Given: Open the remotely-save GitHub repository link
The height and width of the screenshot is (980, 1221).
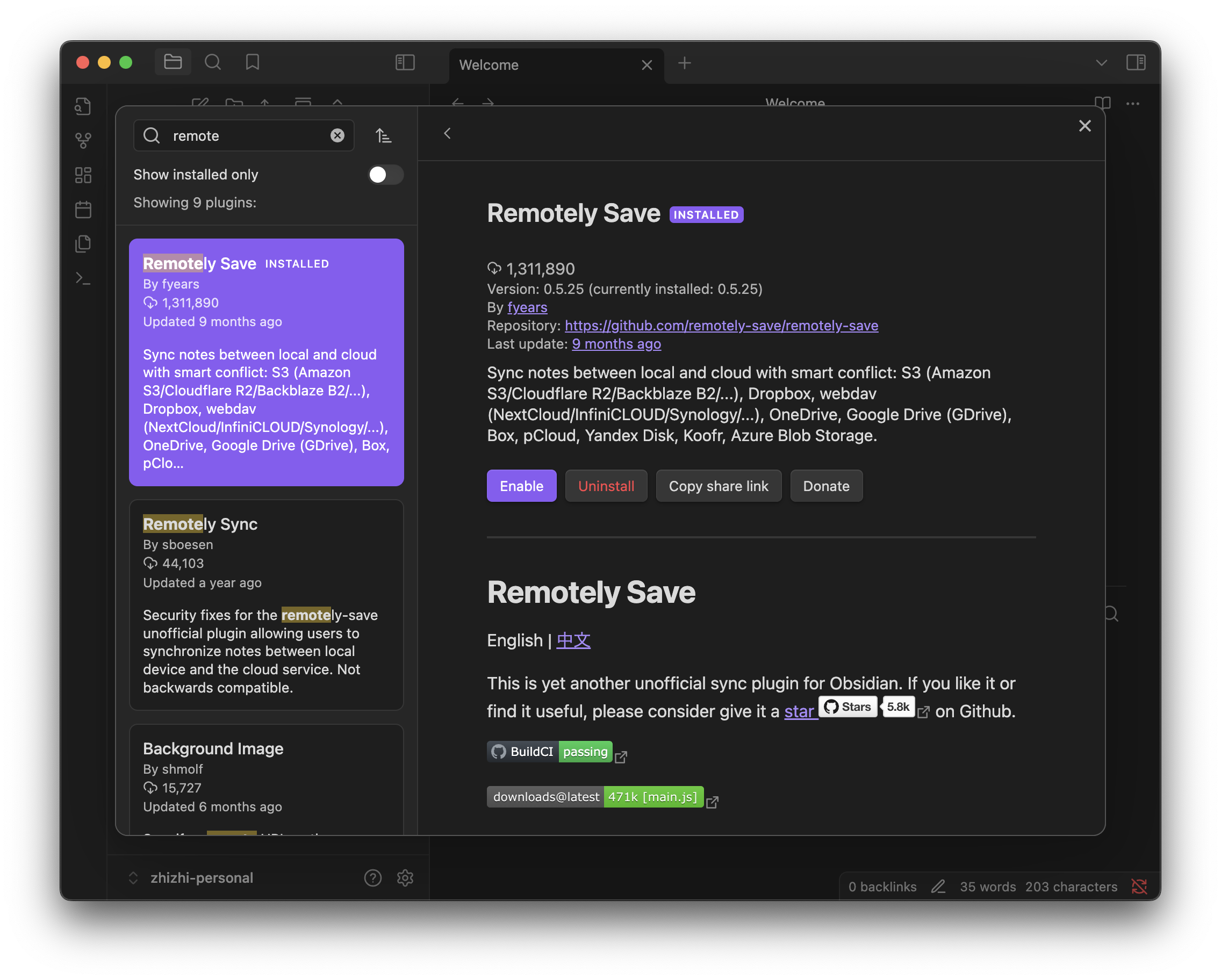Looking at the screenshot, I should pyautogui.click(x=721, y=326).
